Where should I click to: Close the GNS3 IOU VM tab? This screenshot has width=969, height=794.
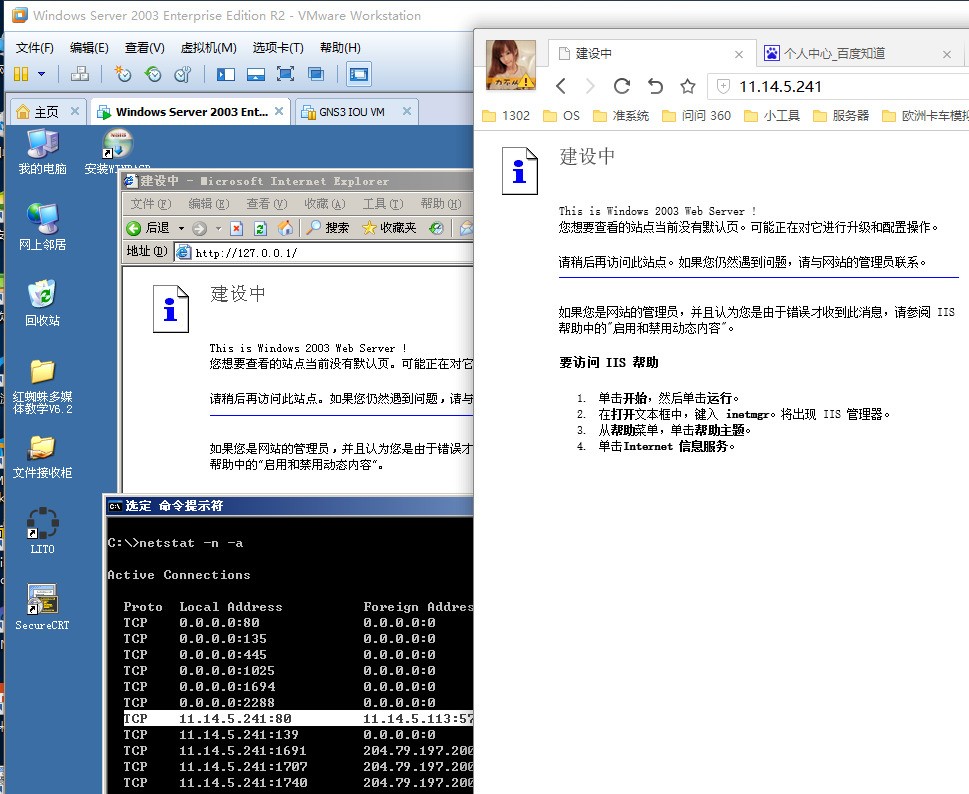point(407,111)
